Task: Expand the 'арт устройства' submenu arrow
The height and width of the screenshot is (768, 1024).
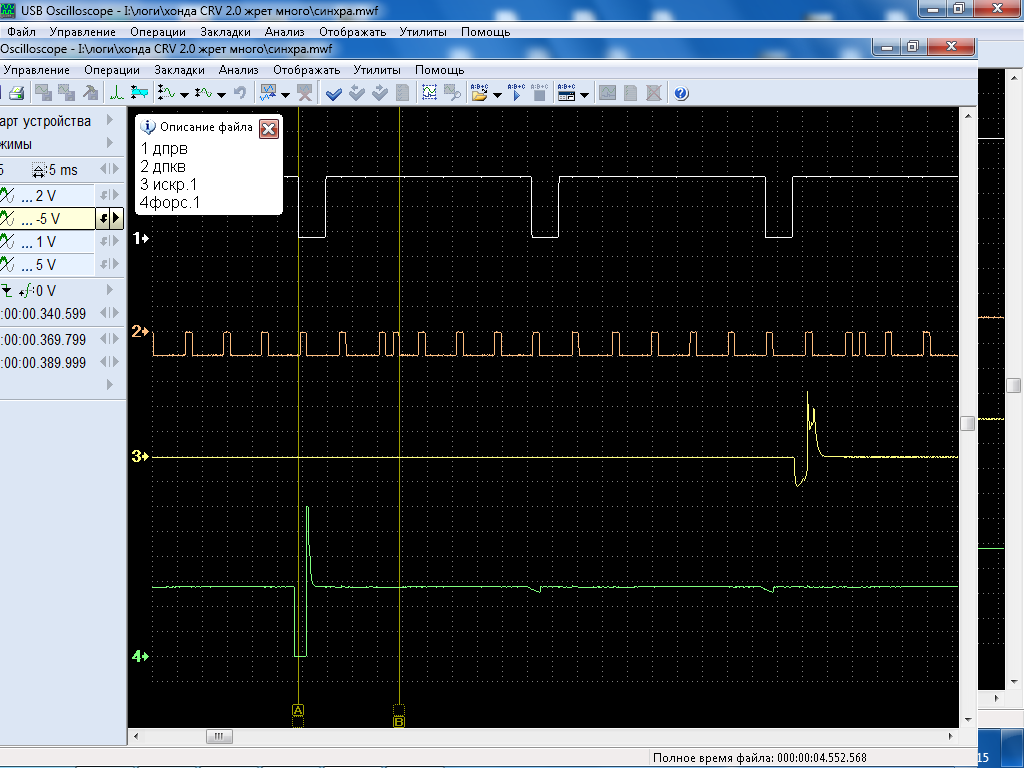Action: [110, 120]
